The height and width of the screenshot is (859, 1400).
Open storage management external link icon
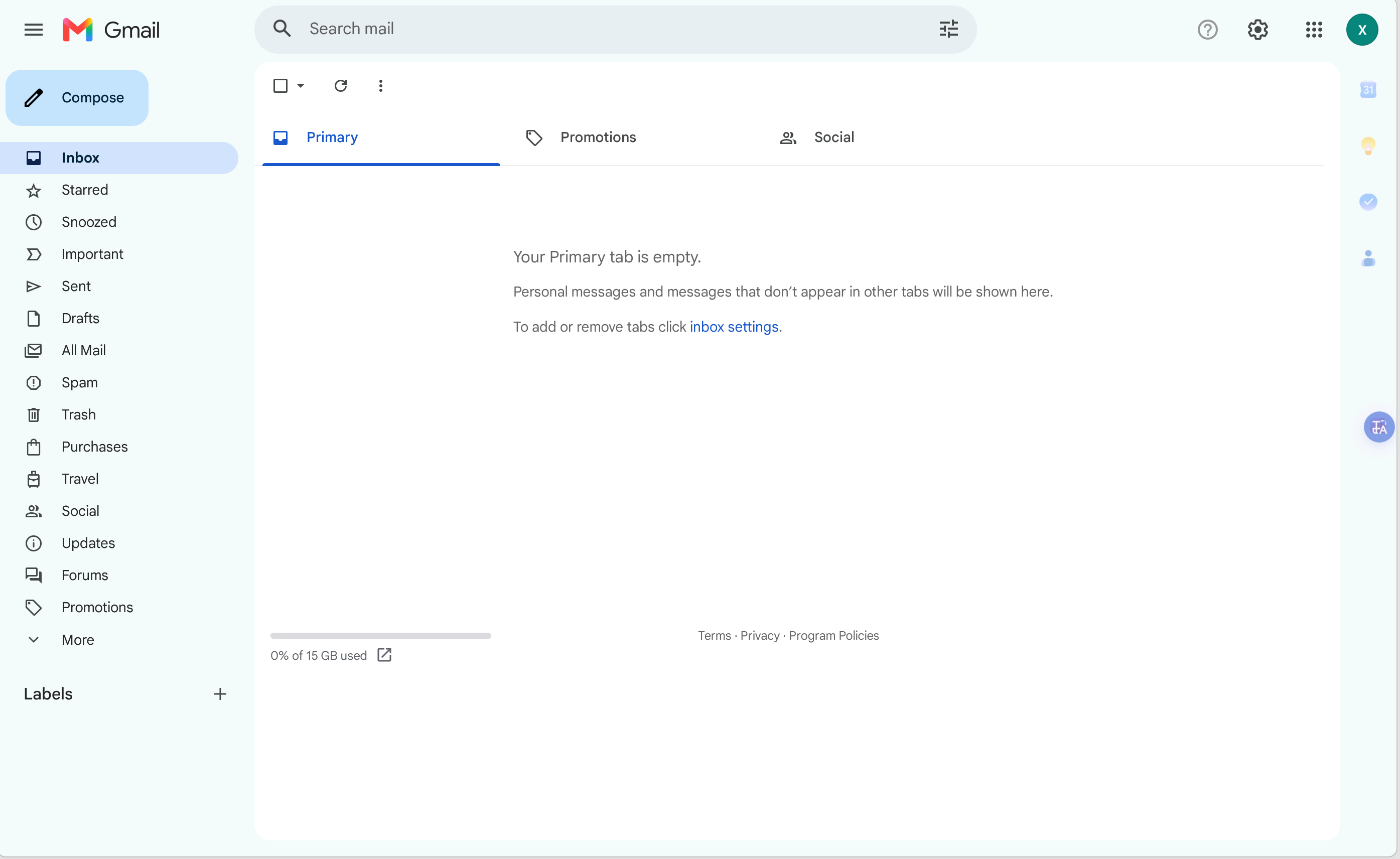click(x=385, y=655)
